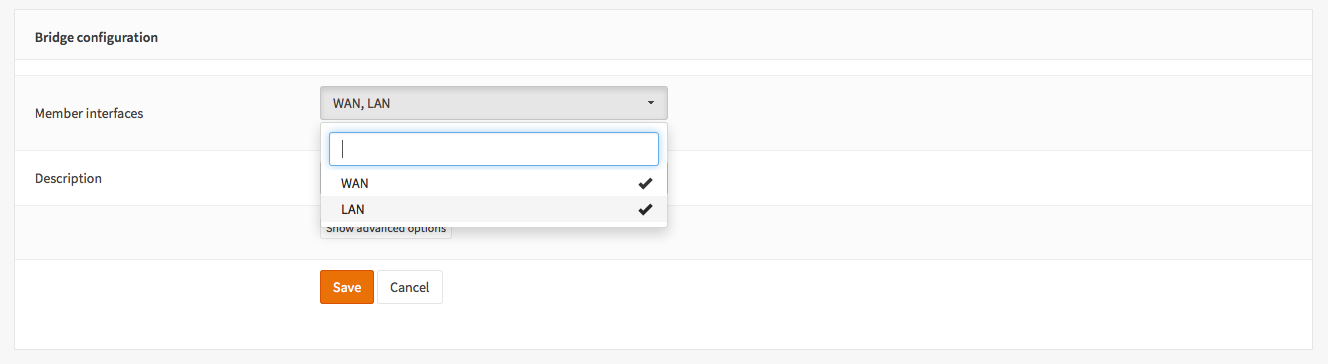Click the Bridge configuration heading
The height and width of the screenshot is (364, 1328).
coord(96,38)
